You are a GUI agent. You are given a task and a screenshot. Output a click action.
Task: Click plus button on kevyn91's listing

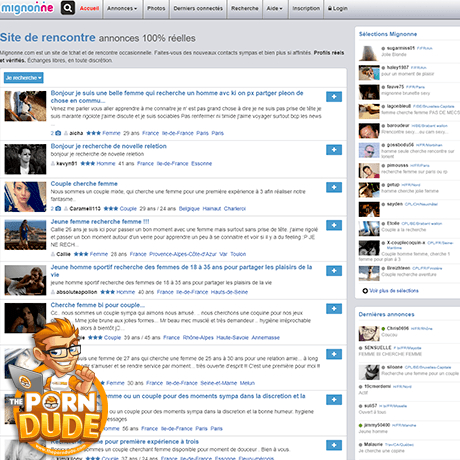[334, 150]
